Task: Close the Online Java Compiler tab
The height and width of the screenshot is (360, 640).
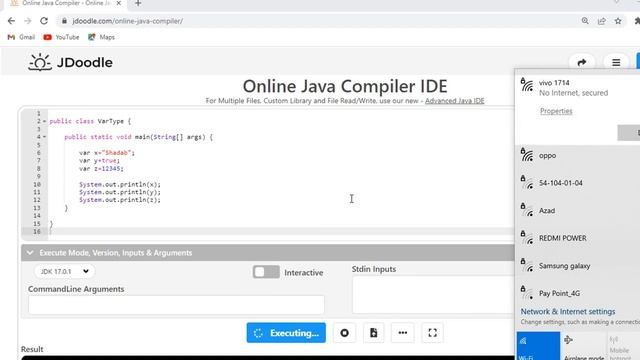Action: pos(118,3)
